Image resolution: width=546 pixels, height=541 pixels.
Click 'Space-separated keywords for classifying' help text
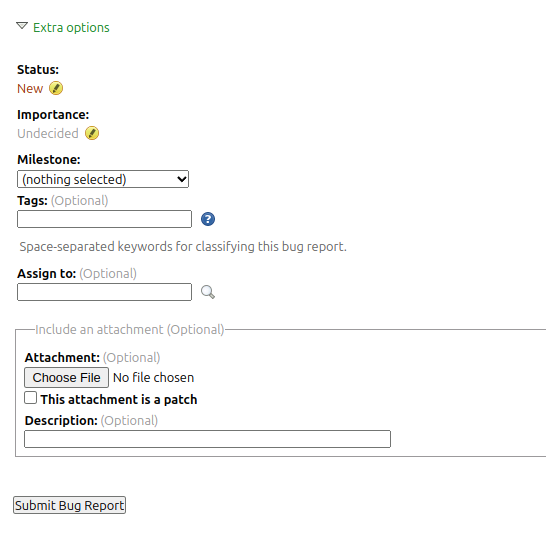click(x=183, y=246)
